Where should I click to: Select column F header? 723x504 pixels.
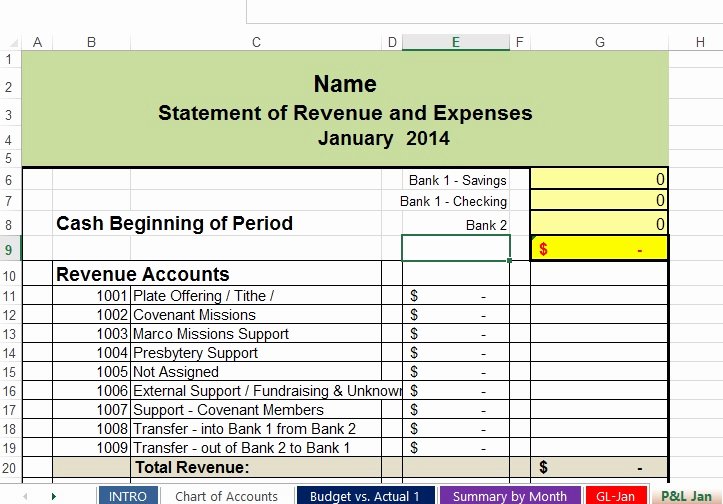point(520,42)
